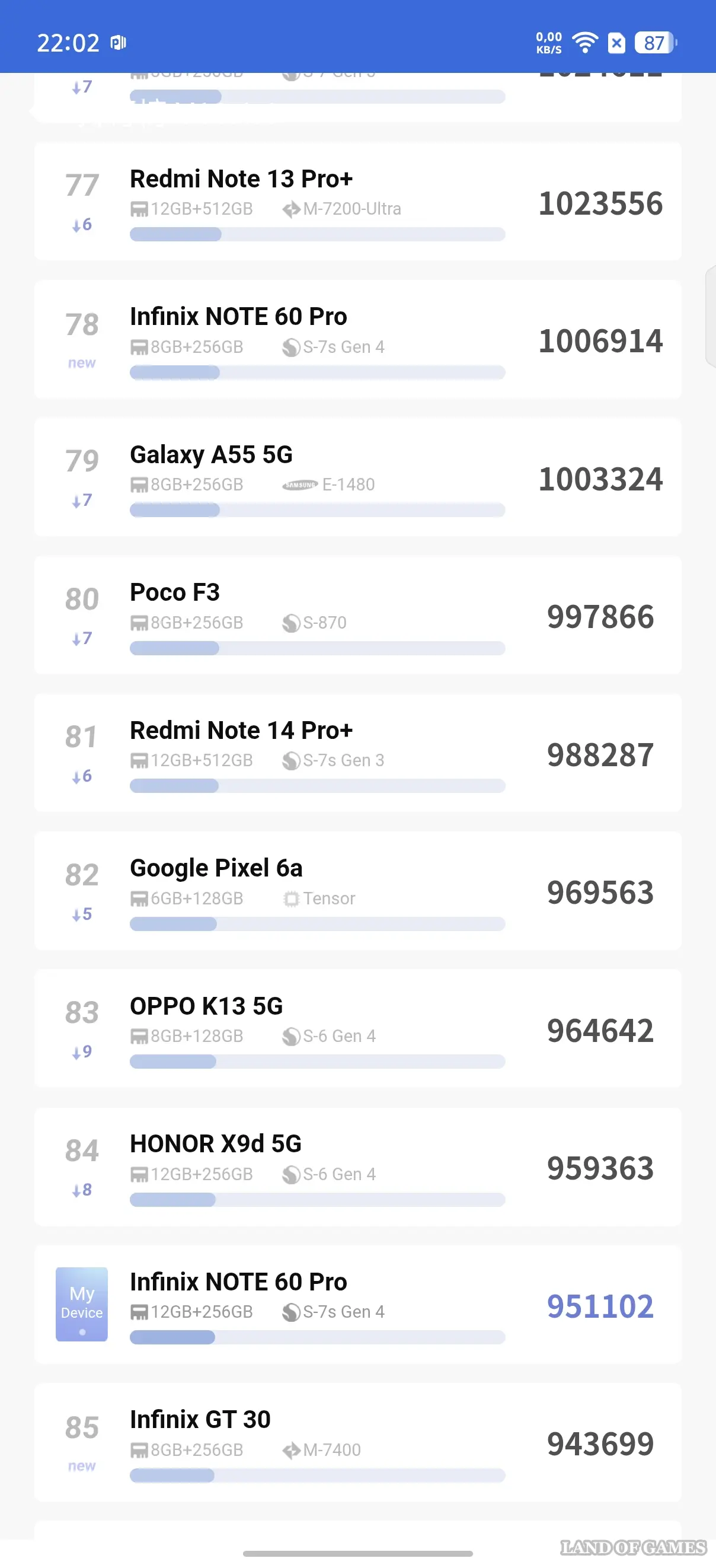Tap the Samsung logo next to E-1480
This screenshot has height=1568, width=716.
[300, 485]
